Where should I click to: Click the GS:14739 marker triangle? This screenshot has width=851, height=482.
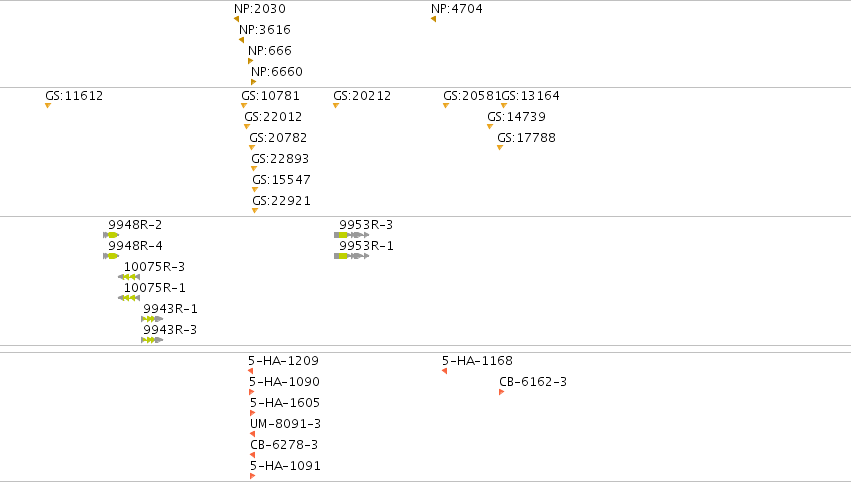490,126
